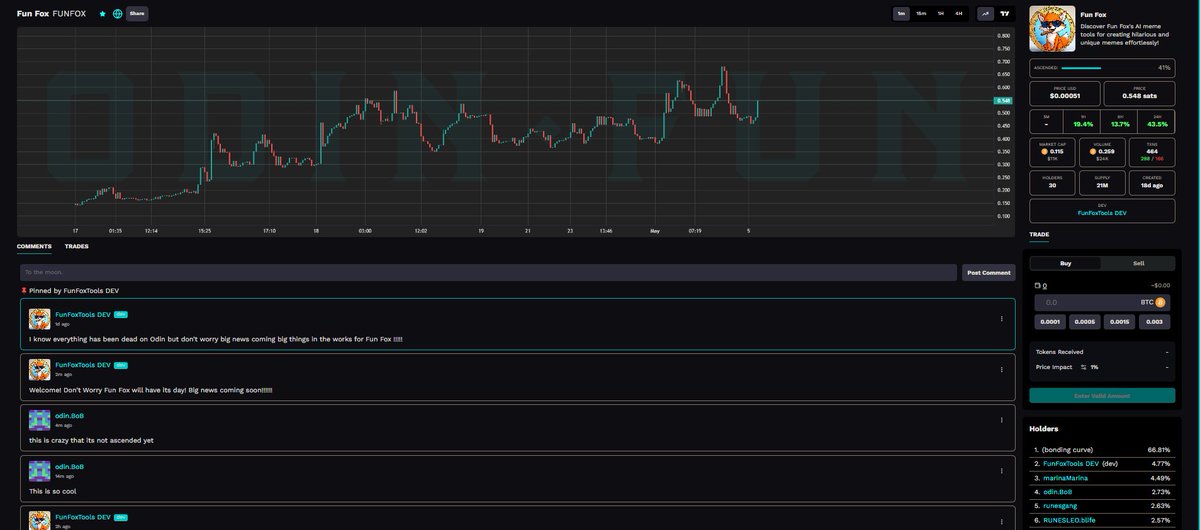This screenshot has width=1200, height=530.
Task: Click the Price USD $0.00051 box
Action: point(1064,93)
